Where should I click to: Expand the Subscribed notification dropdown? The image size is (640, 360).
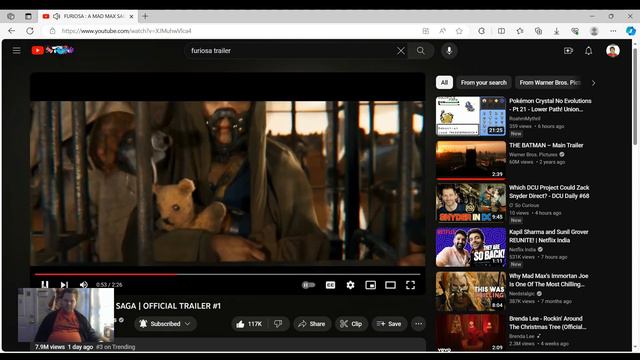(165, 324)
